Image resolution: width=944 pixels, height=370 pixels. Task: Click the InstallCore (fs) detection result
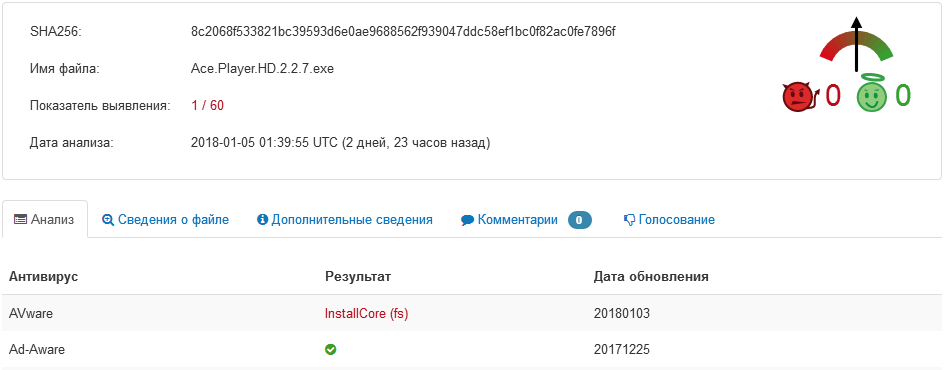tap(366, 313)
